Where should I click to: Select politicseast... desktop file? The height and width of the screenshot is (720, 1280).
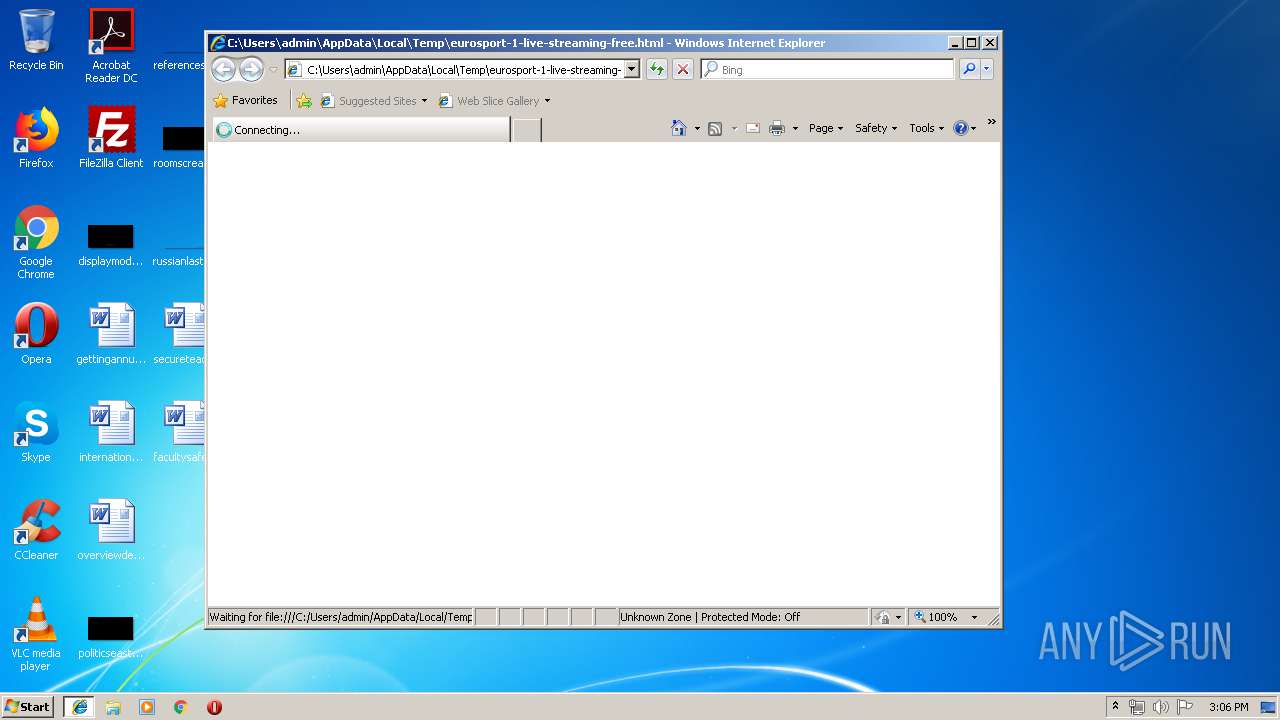coord(111,638)
